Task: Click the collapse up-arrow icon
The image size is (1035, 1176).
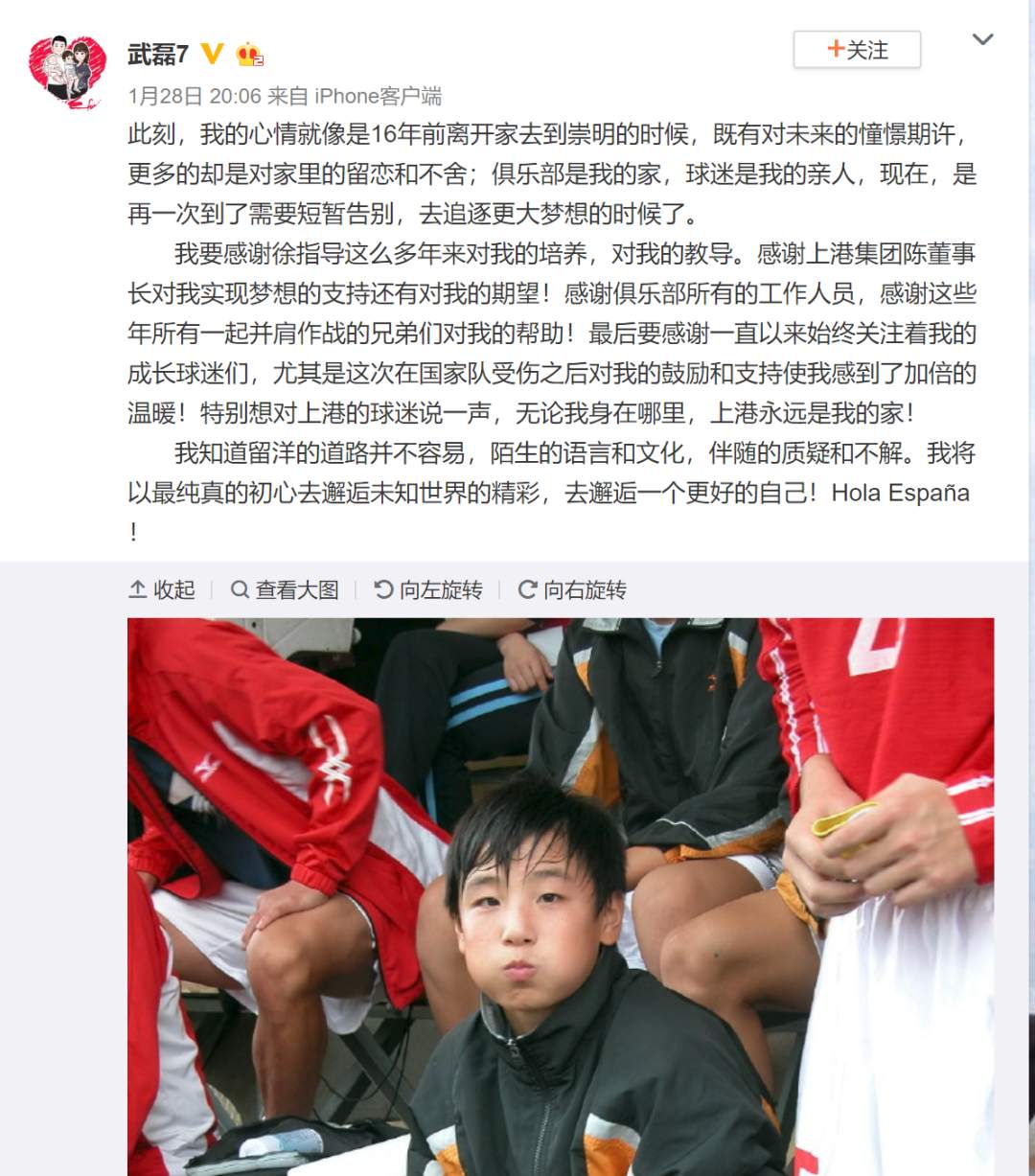Action: pos(138,589)
